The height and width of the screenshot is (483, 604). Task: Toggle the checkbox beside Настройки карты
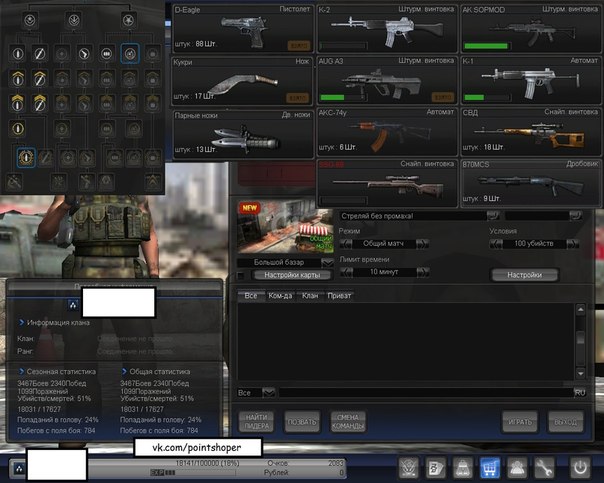coord(241,275)
